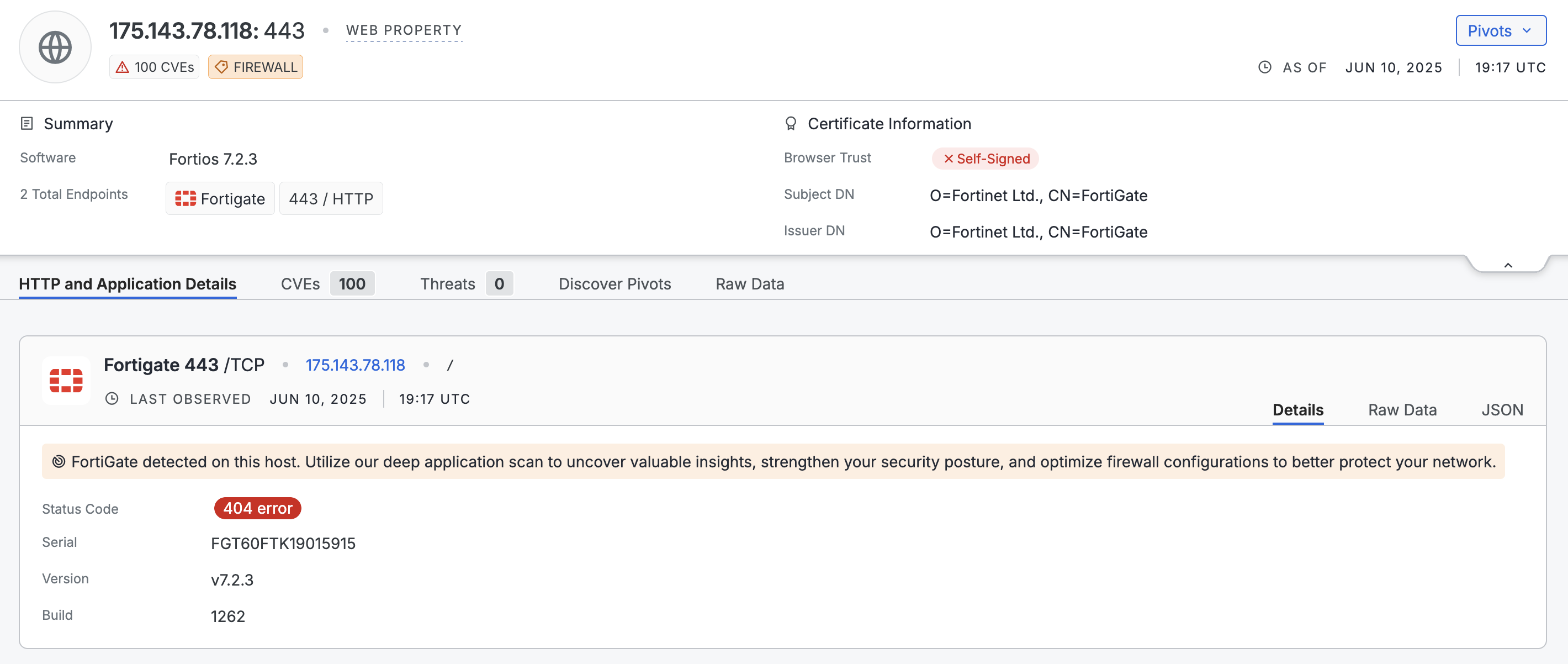Click the clock icon beside AS OF
Image resolution: width=1568 pixels, height=664 pixels.
point(1265,67)
